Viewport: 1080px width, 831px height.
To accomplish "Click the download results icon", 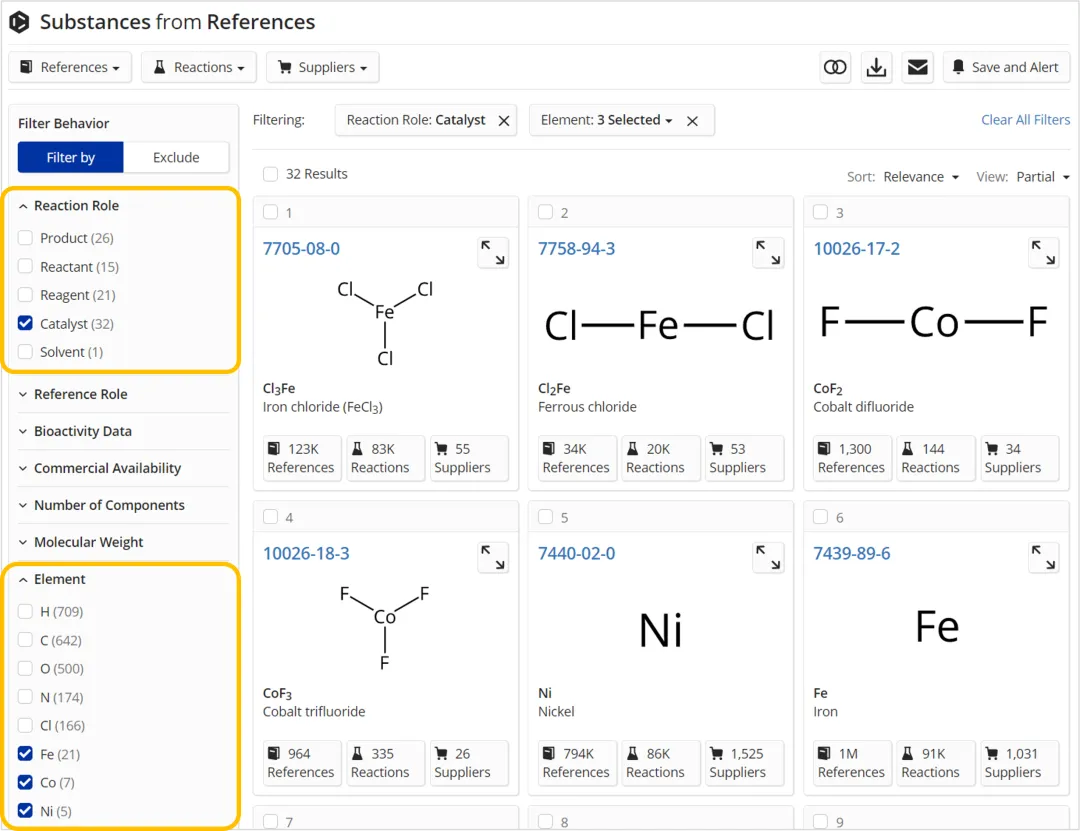I will coord(877,67).
